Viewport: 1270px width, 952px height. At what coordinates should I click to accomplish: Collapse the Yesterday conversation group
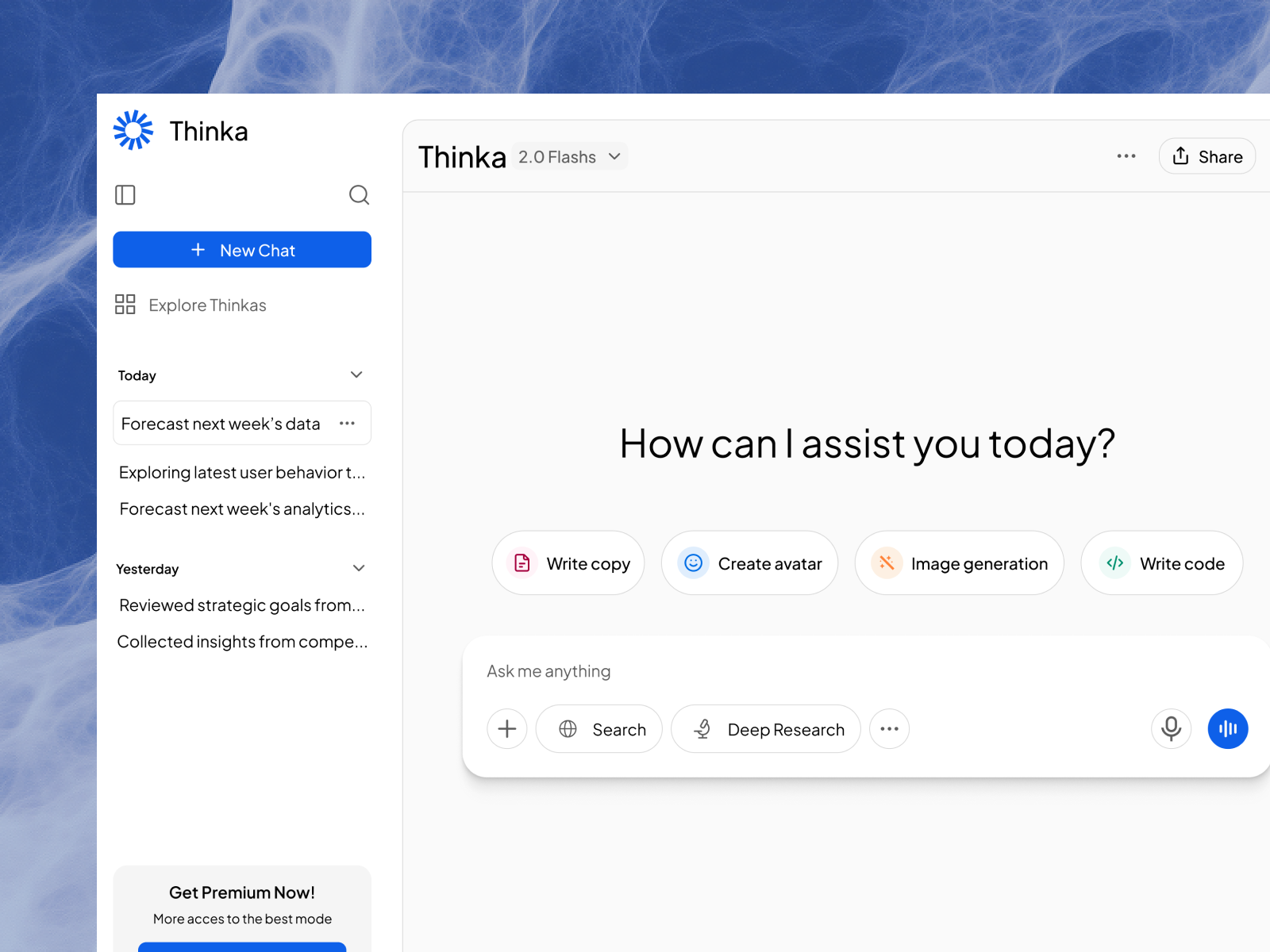357,568
